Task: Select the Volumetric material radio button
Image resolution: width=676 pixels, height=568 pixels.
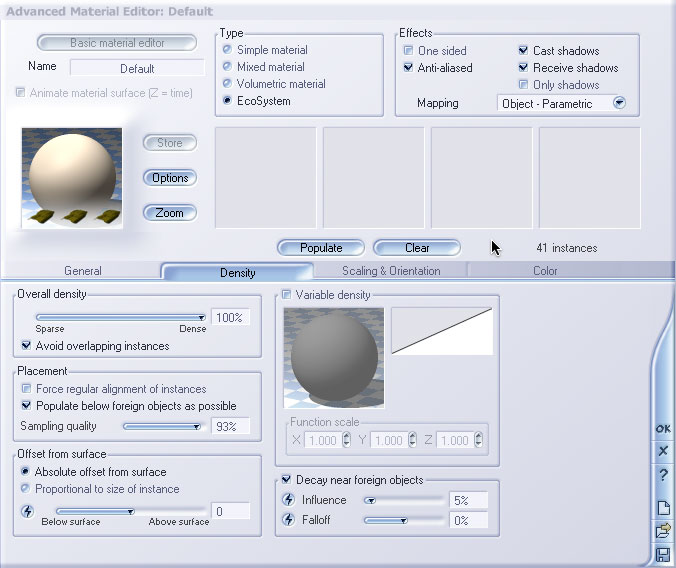Action: [227, 84]
